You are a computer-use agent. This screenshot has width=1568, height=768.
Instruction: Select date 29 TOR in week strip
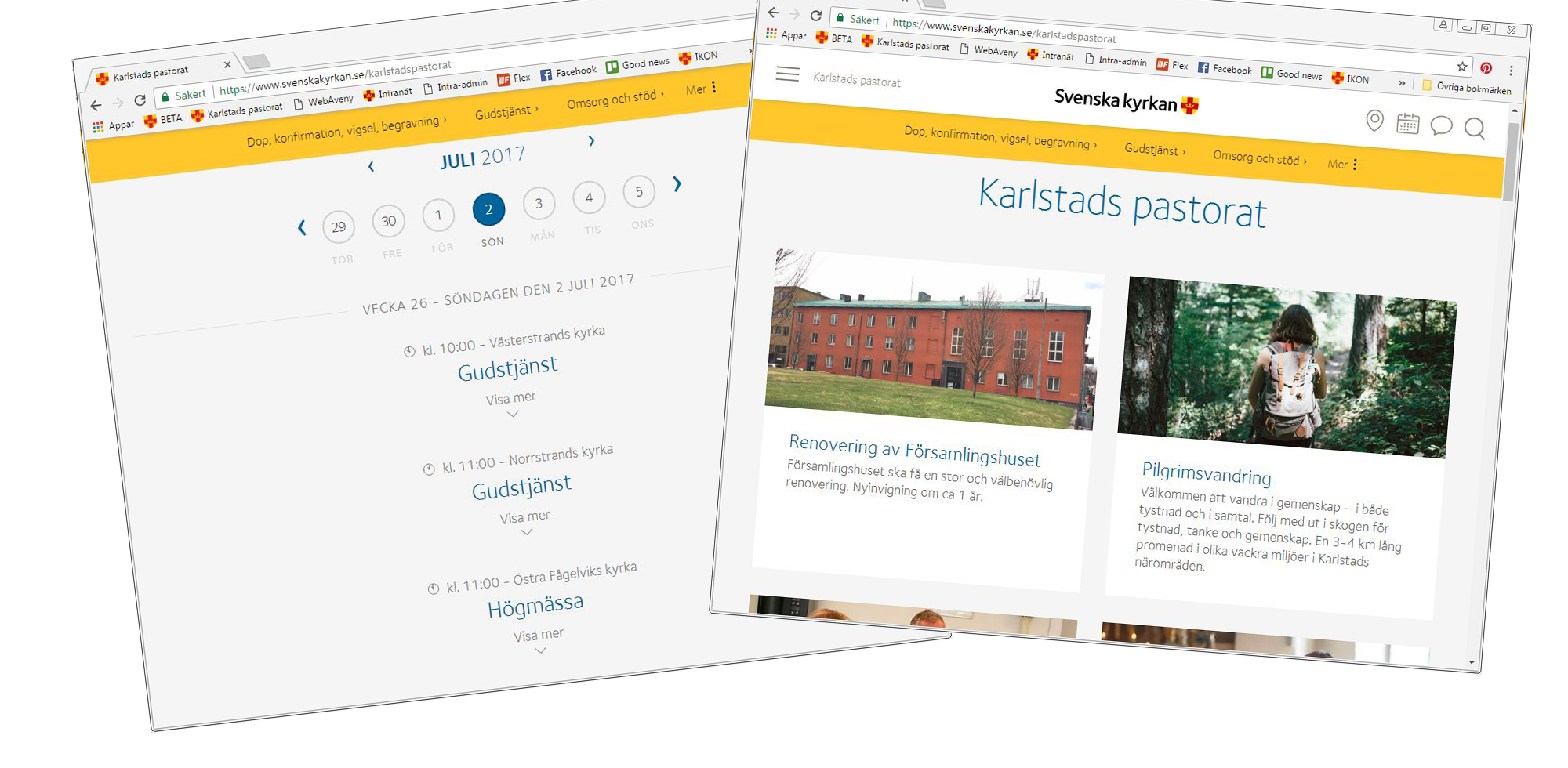click(339, 227)
